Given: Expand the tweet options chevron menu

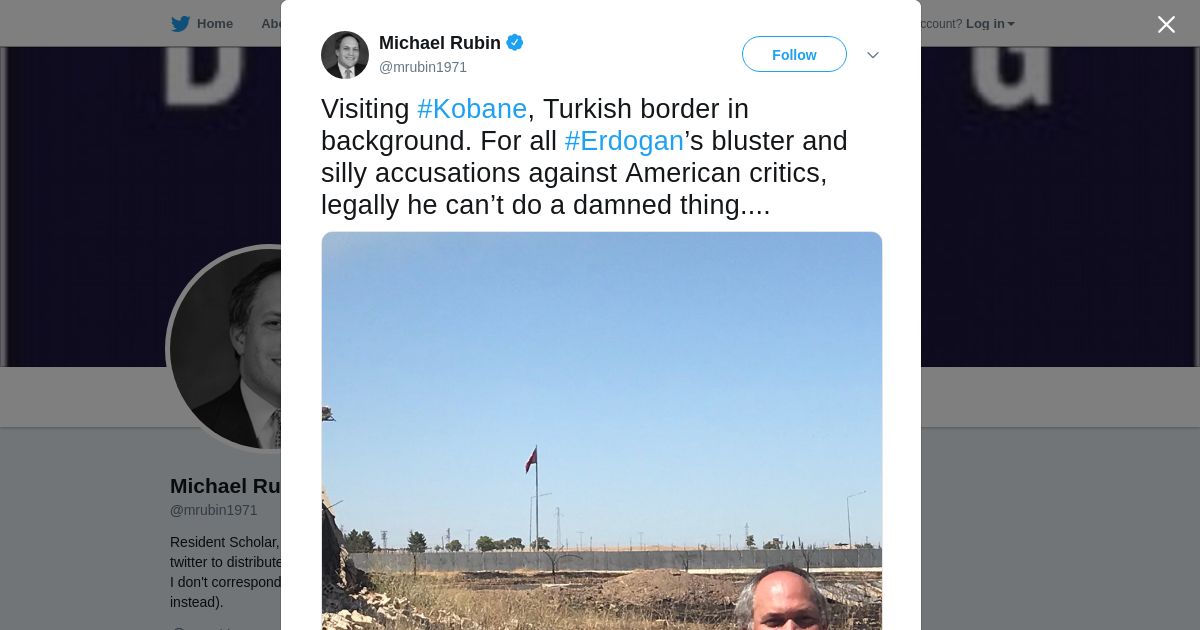Looking at the screenshot, I should pyautogui.click(x=873, y=55).
